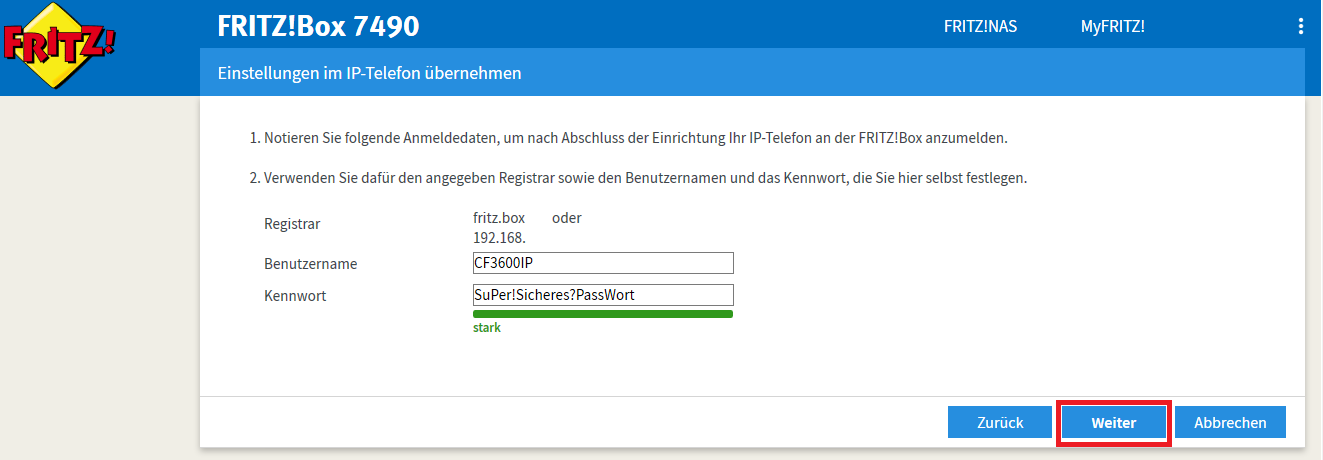Click the green password strength bar
This screenshot has width=1323, height=460.
click(x=603, y=314)
